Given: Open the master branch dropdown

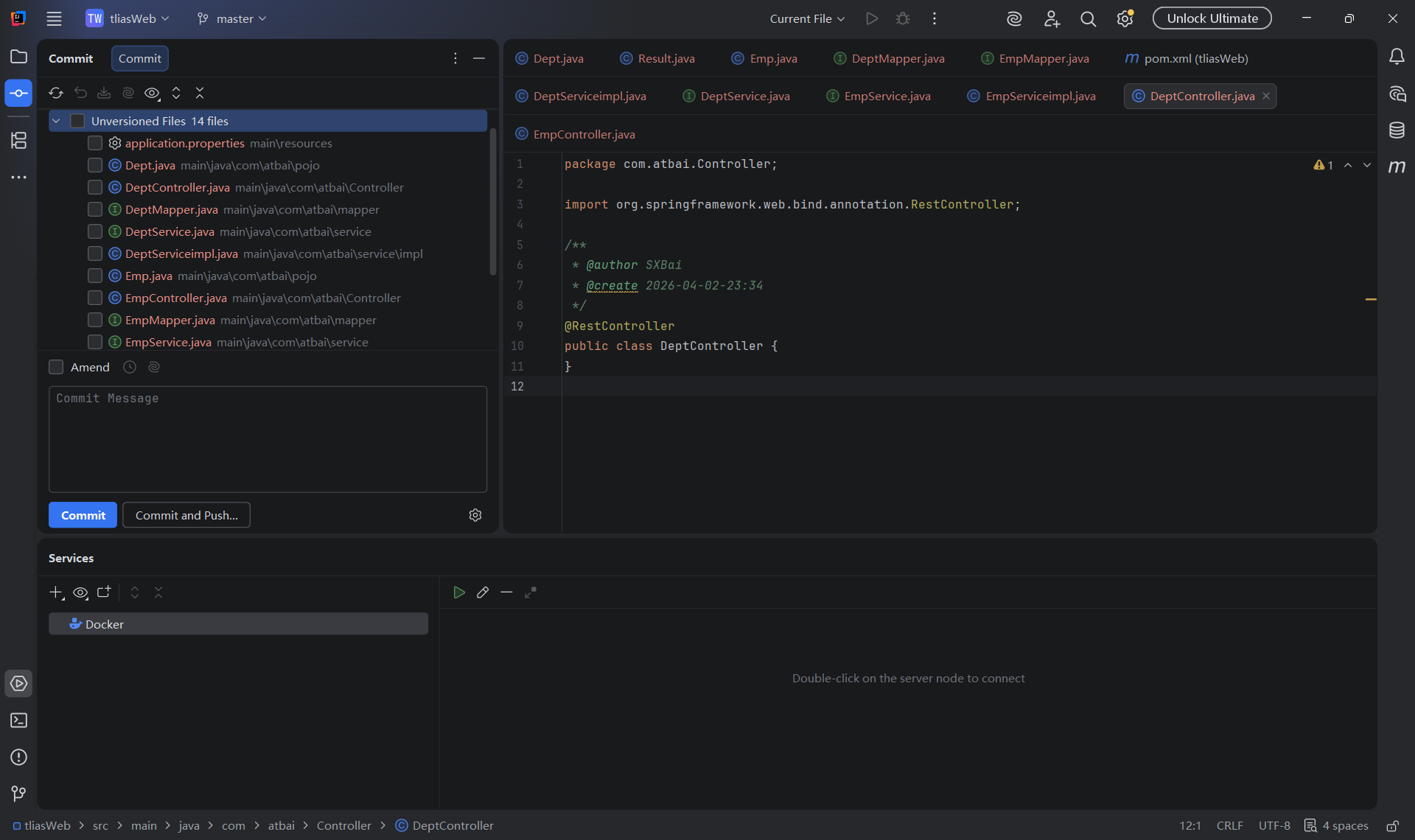Looking at the screenshot, I should (x=232, y=18).
